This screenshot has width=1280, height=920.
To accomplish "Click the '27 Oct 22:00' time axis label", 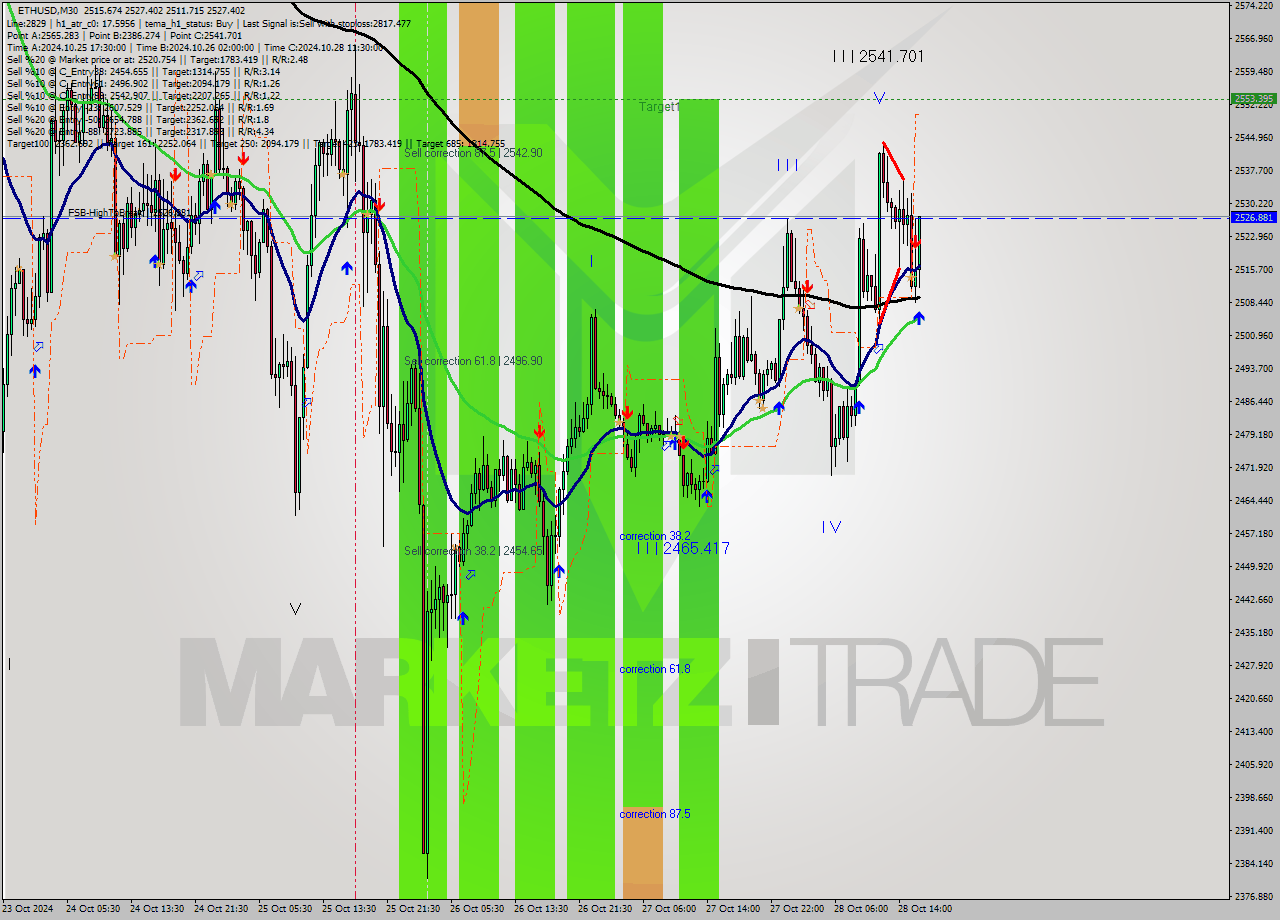I will (797, 909).
